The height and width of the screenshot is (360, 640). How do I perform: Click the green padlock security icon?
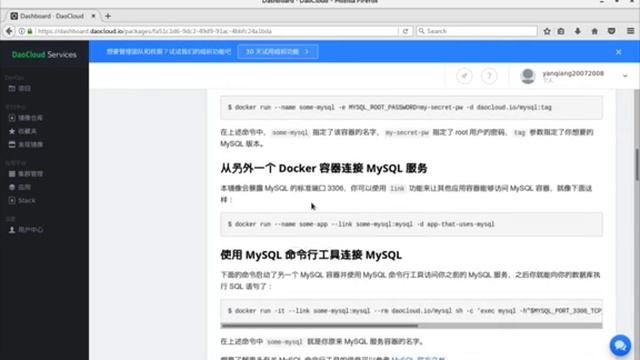pos(30,31)
